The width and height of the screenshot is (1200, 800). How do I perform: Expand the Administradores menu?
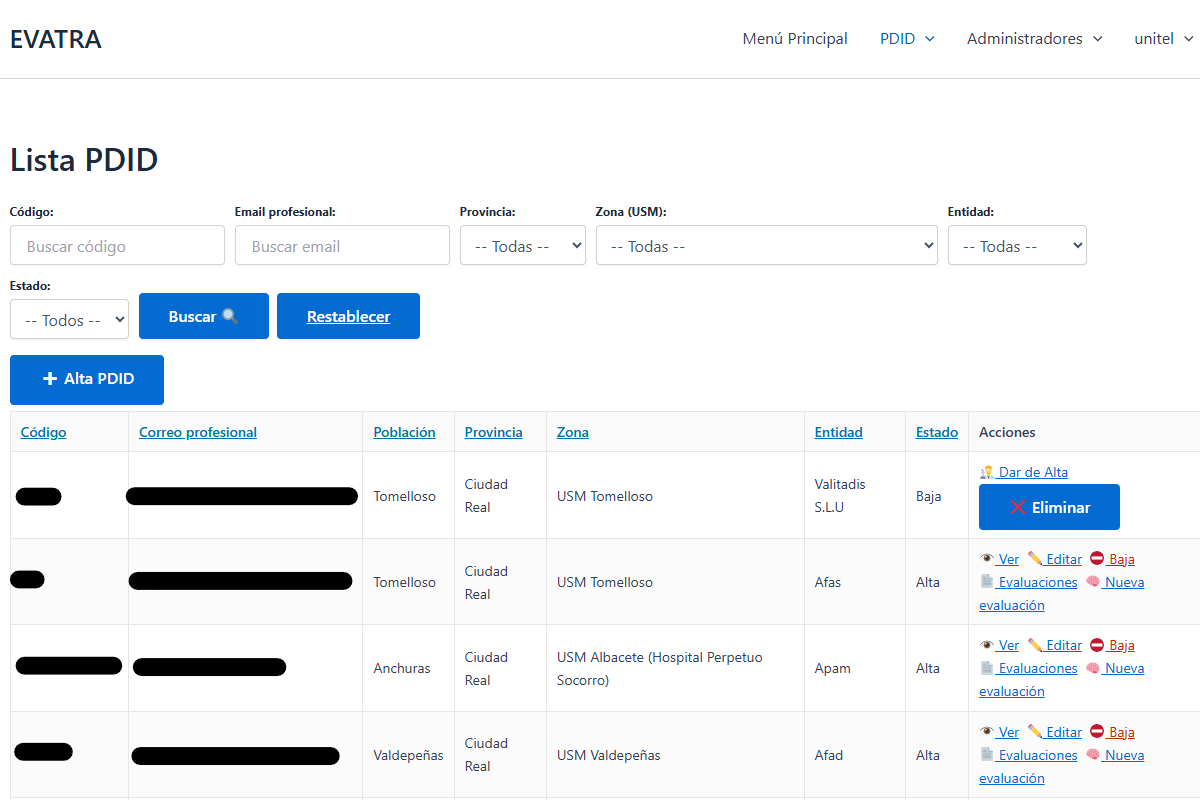(x=1034, y=39)
